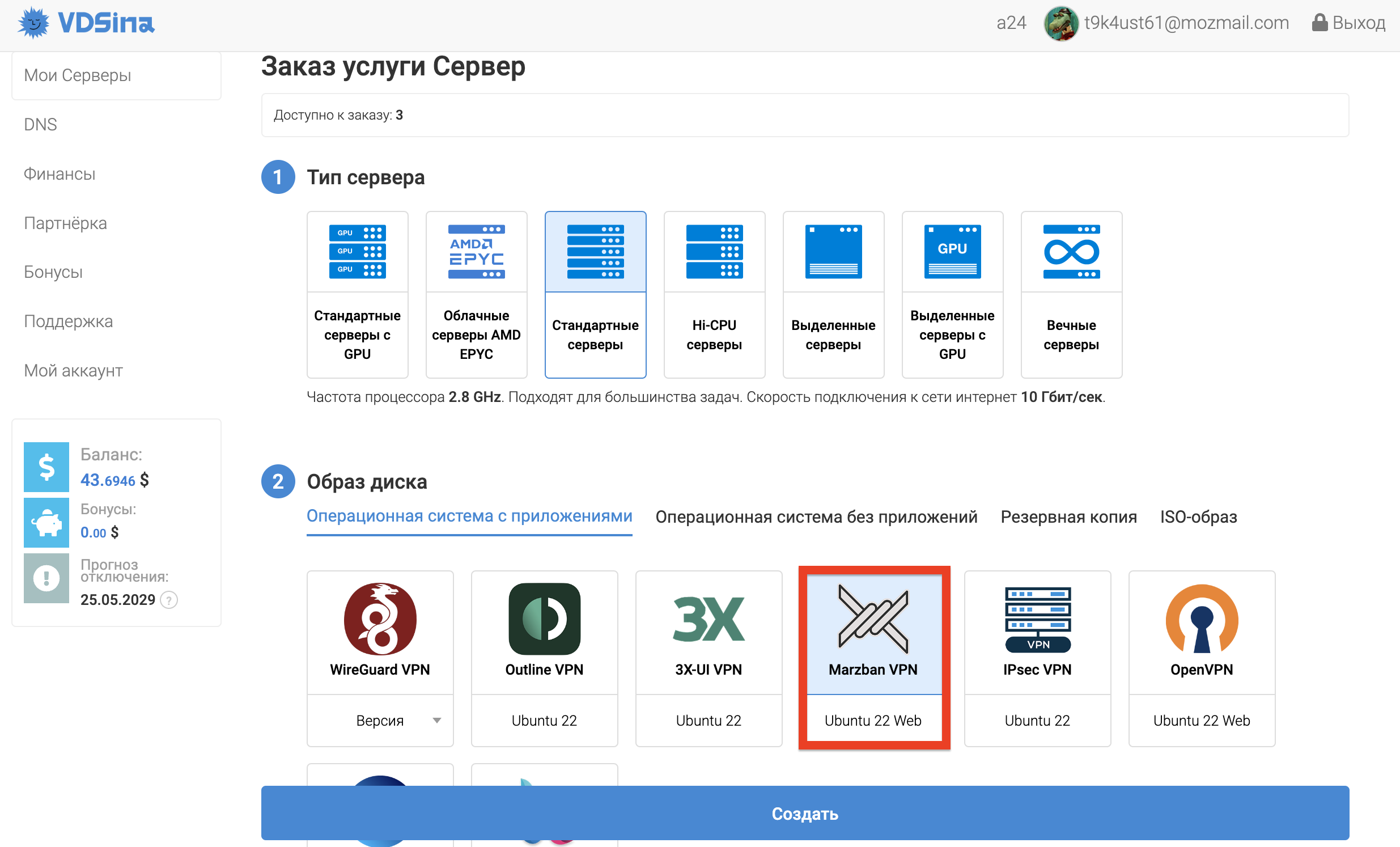Open Партнёрка section
Viewport: 1400px width, 847px height.
(65, 223)
